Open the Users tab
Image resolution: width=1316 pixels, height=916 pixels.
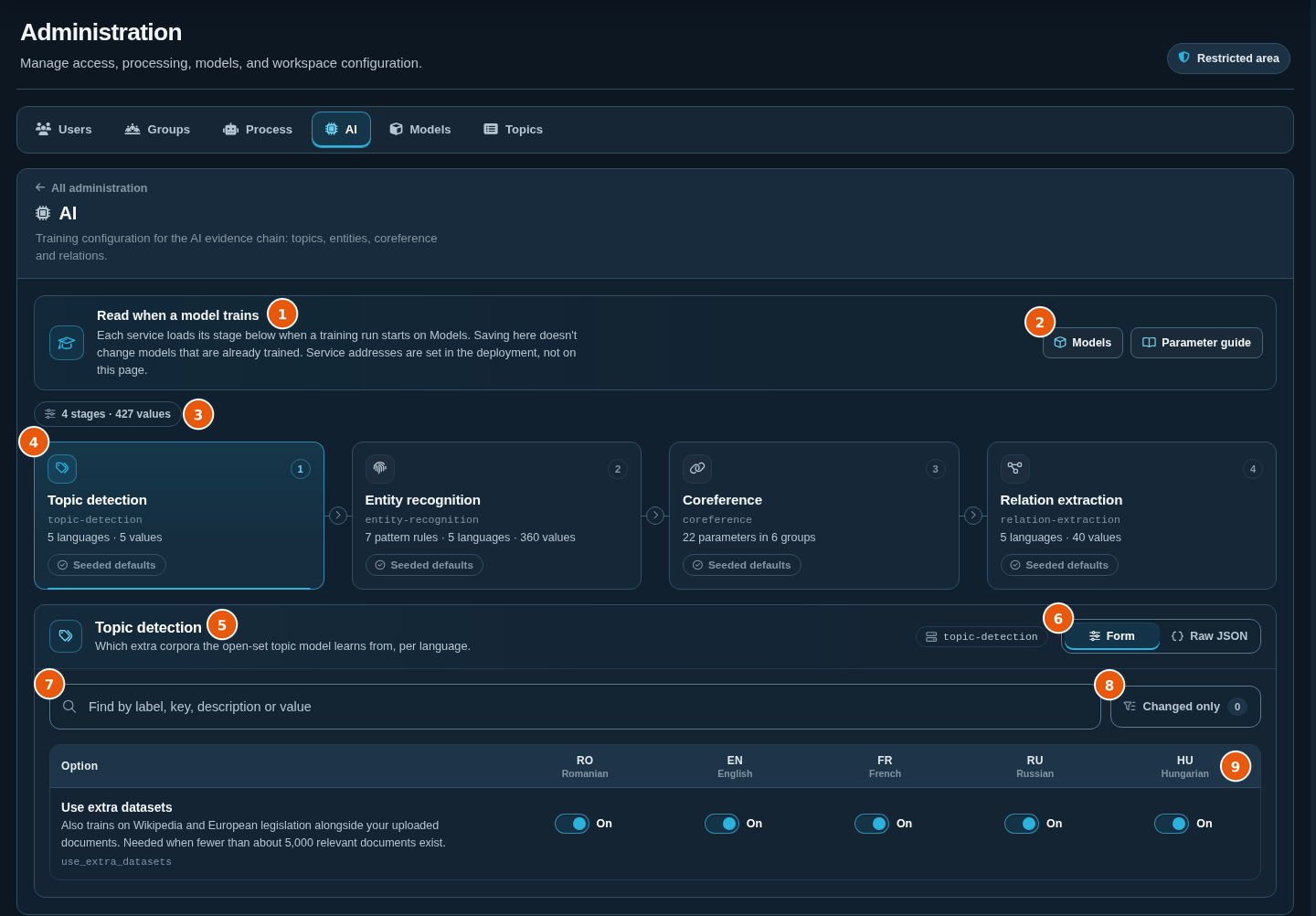pos(64,130)
